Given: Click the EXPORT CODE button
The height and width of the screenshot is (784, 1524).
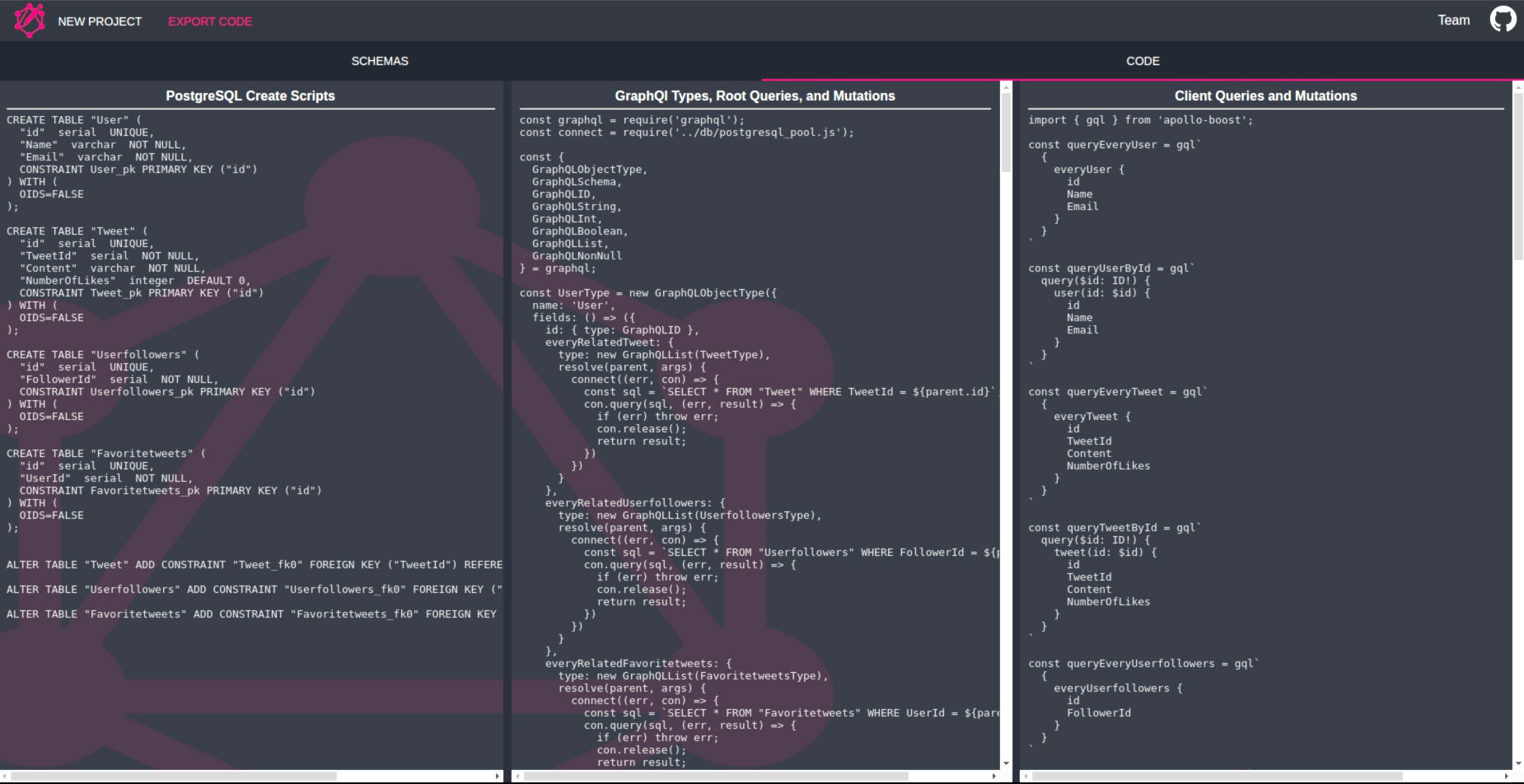Looking at the screenshot, I should [209, 21].
